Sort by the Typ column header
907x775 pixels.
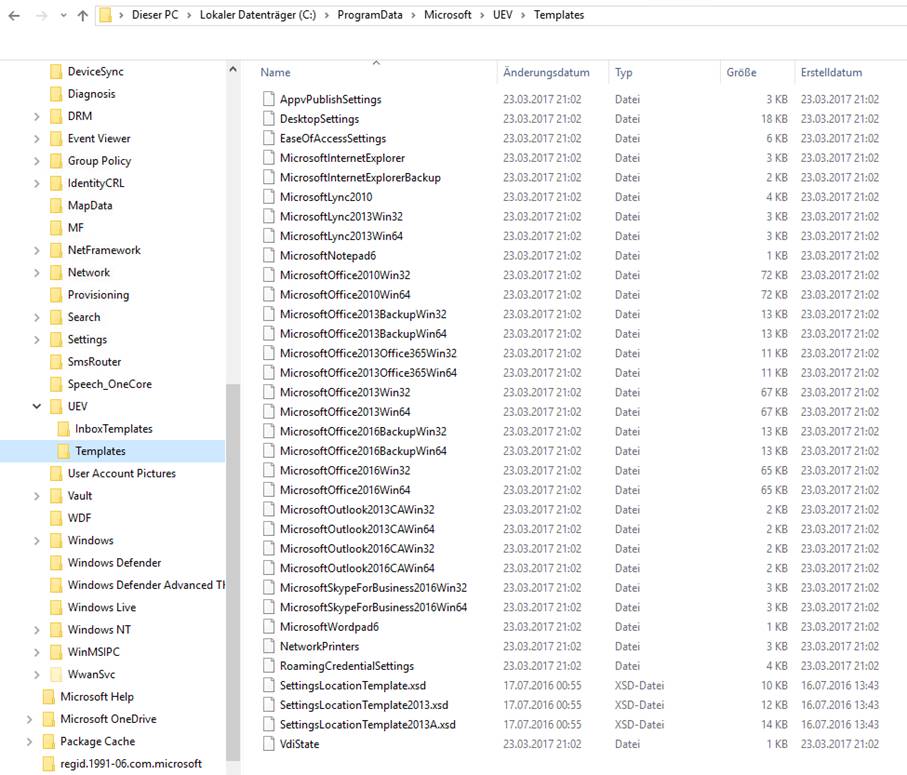(624, 72)
